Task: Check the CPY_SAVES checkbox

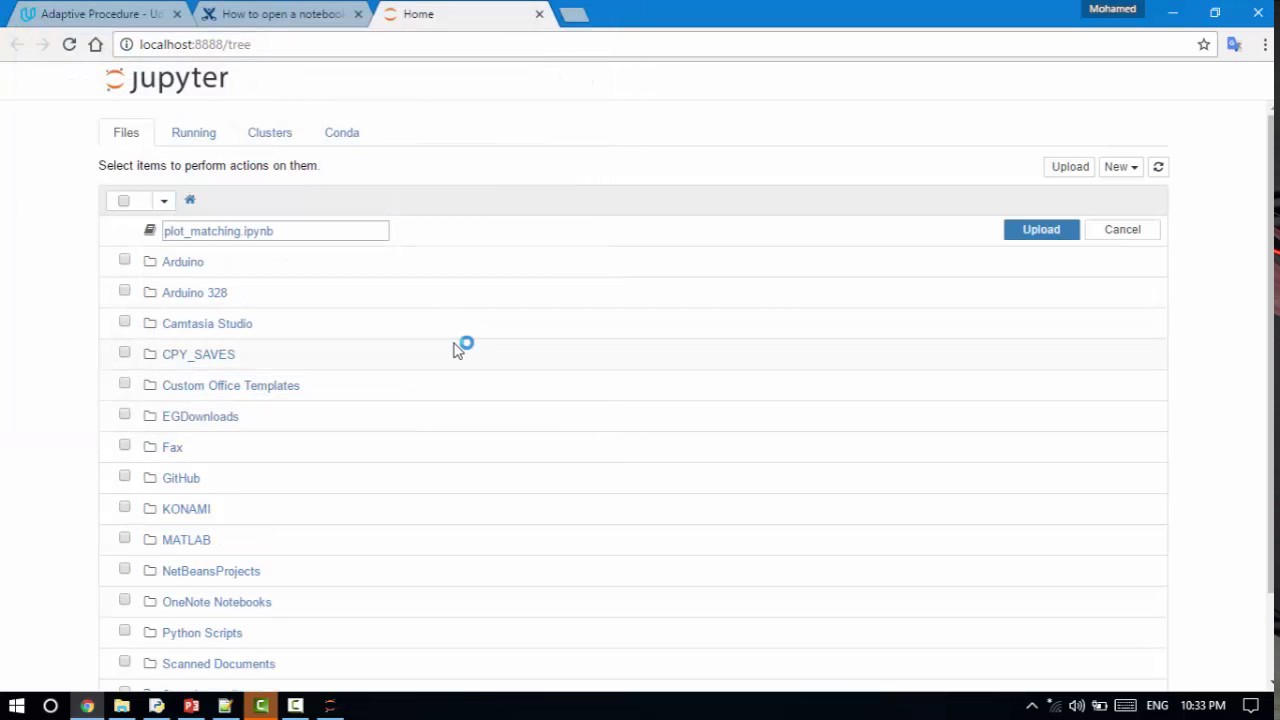Action: click(124, 353)
